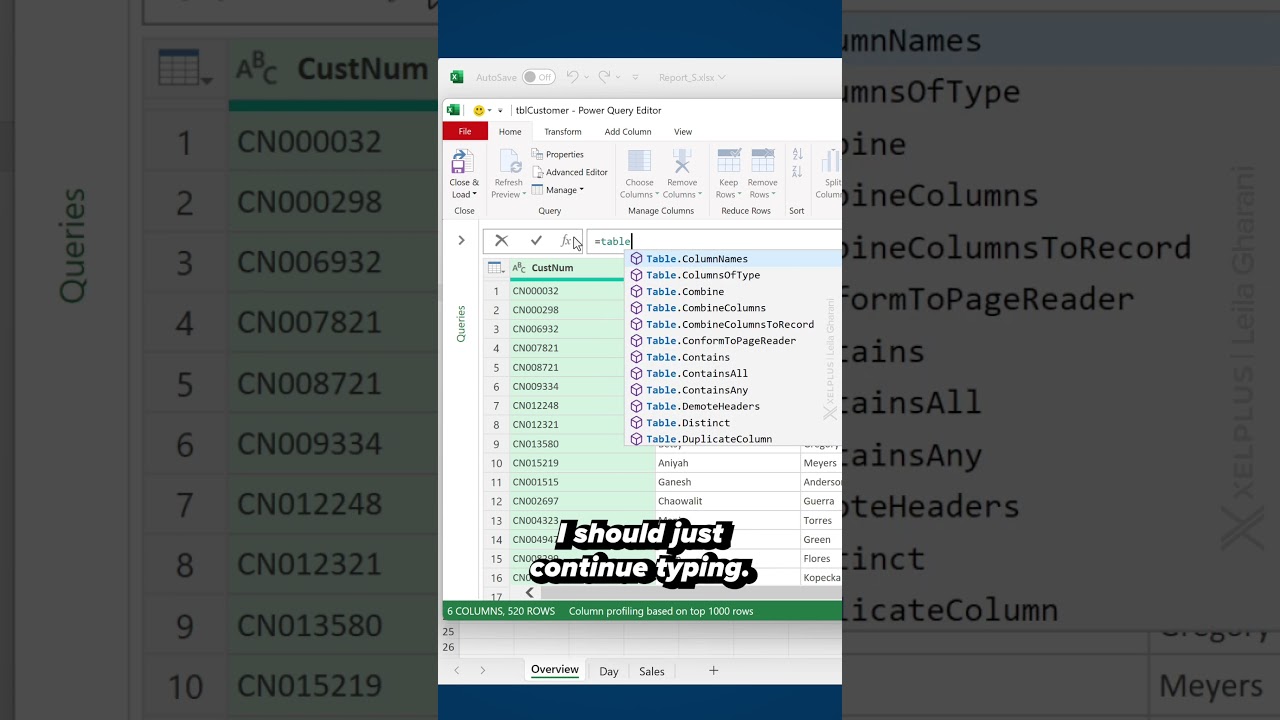Toggle AutoSave switch
1280x720 pixels.
[538, 77]
